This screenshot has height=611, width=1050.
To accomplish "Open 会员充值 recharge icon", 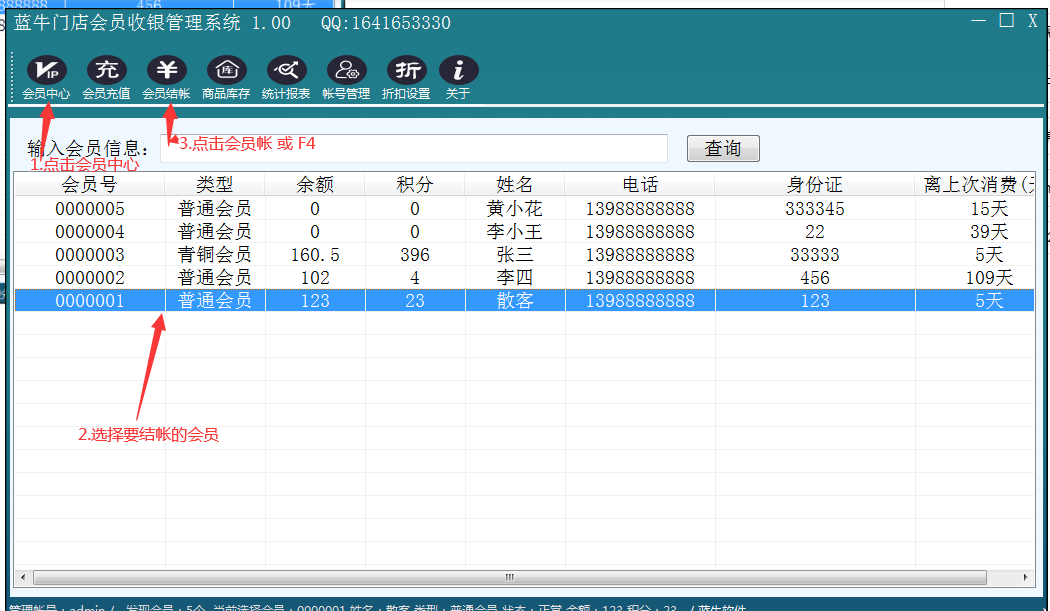I will coord(106,70).
